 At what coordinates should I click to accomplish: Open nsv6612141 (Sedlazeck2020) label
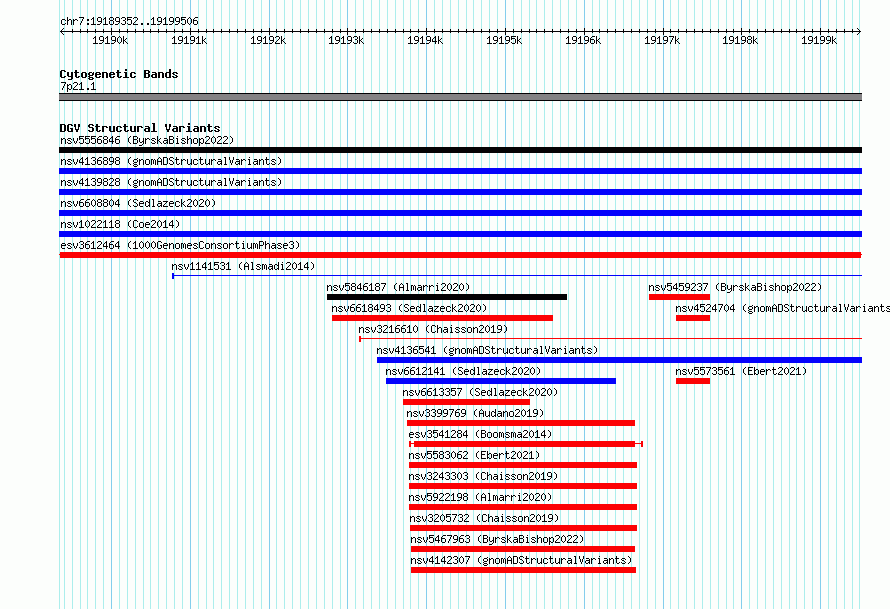coord(463,371)
